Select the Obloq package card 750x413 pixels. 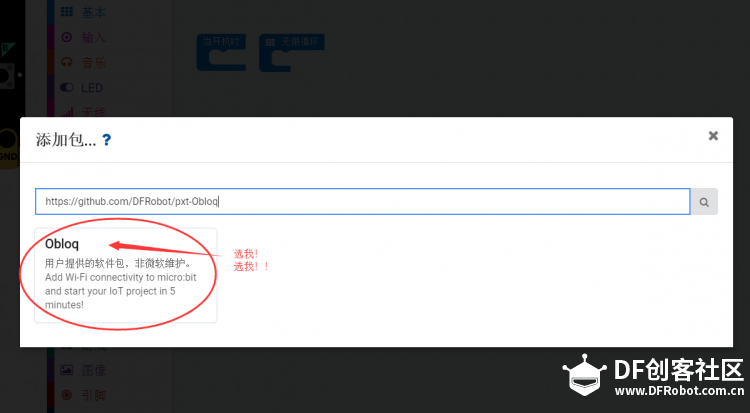pyautogui.click(x=126, y=275)
